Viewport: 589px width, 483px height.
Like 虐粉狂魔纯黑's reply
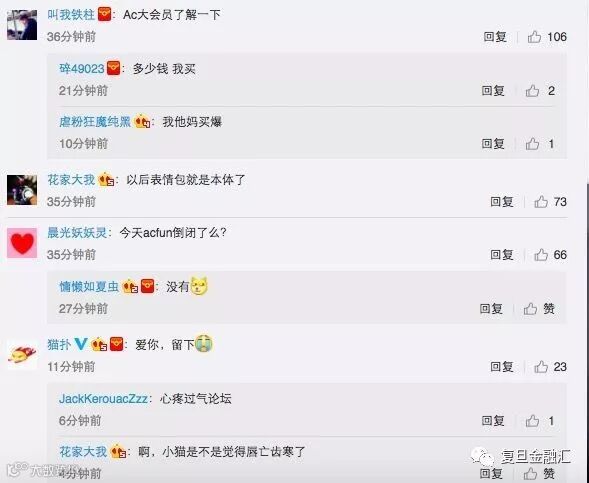pos(532,144)
